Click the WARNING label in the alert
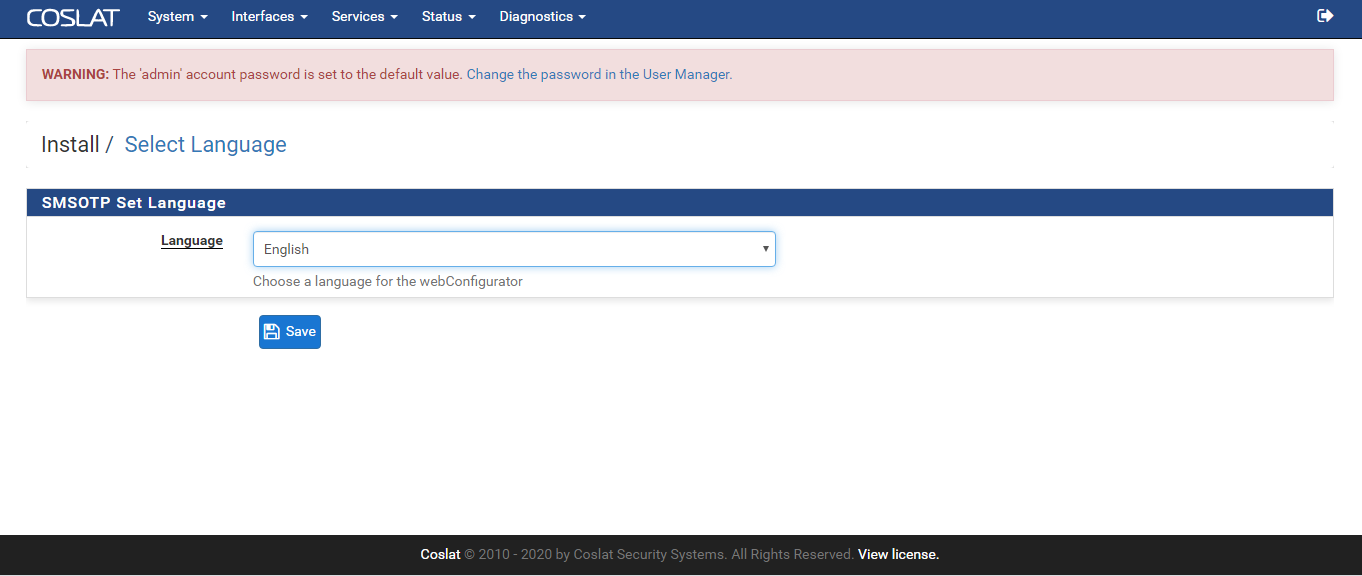 pos(75,74)
